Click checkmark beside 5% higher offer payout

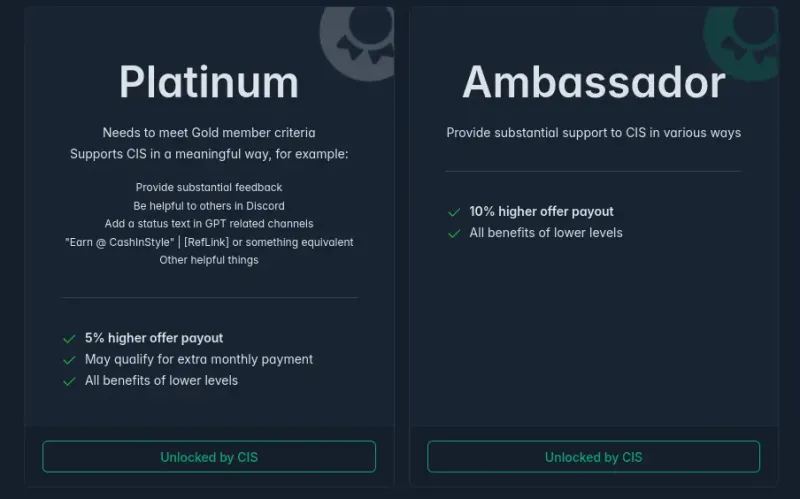click(x=69, y=339)
